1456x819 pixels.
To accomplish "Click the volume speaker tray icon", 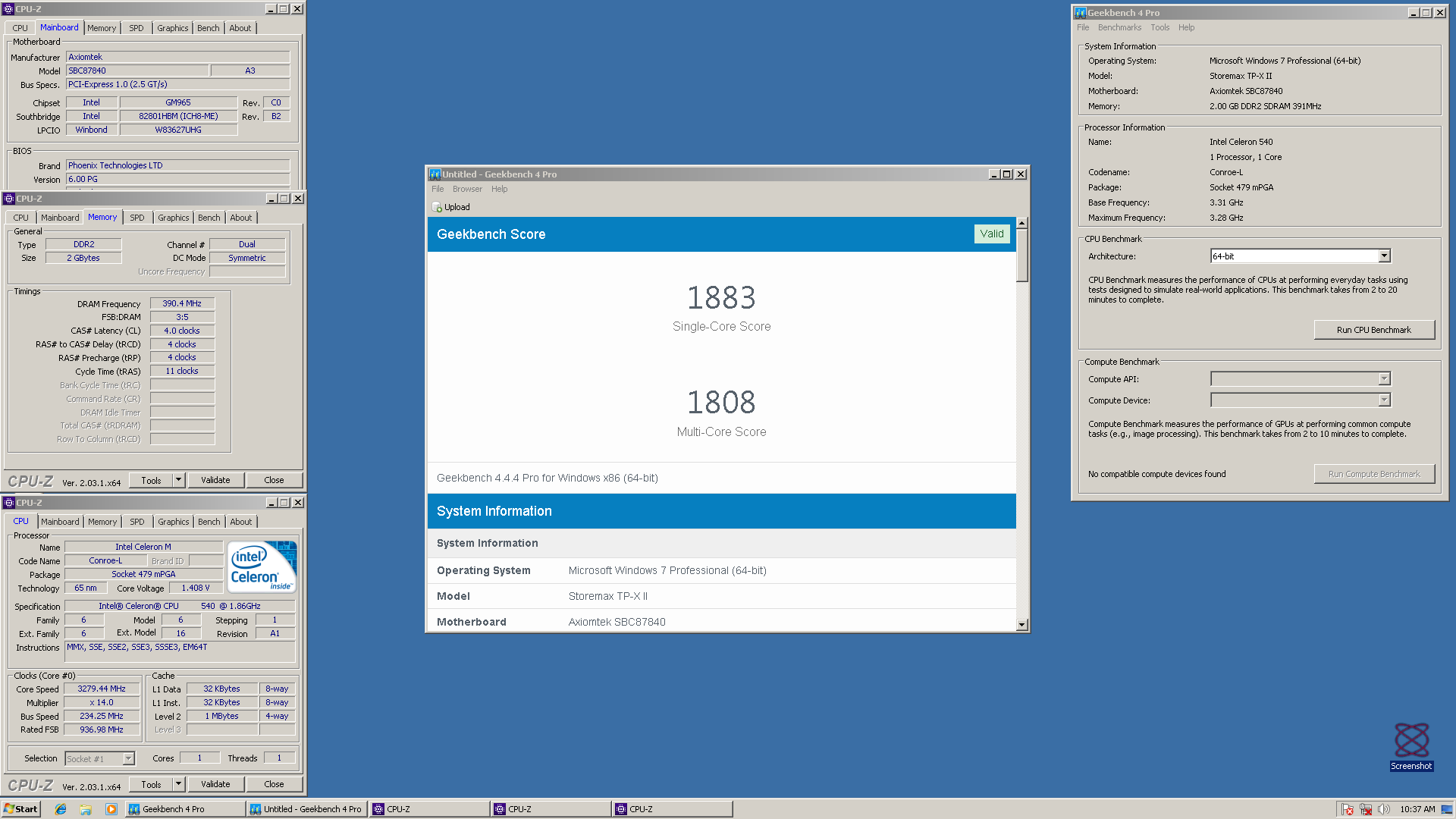I will 1384,809.
